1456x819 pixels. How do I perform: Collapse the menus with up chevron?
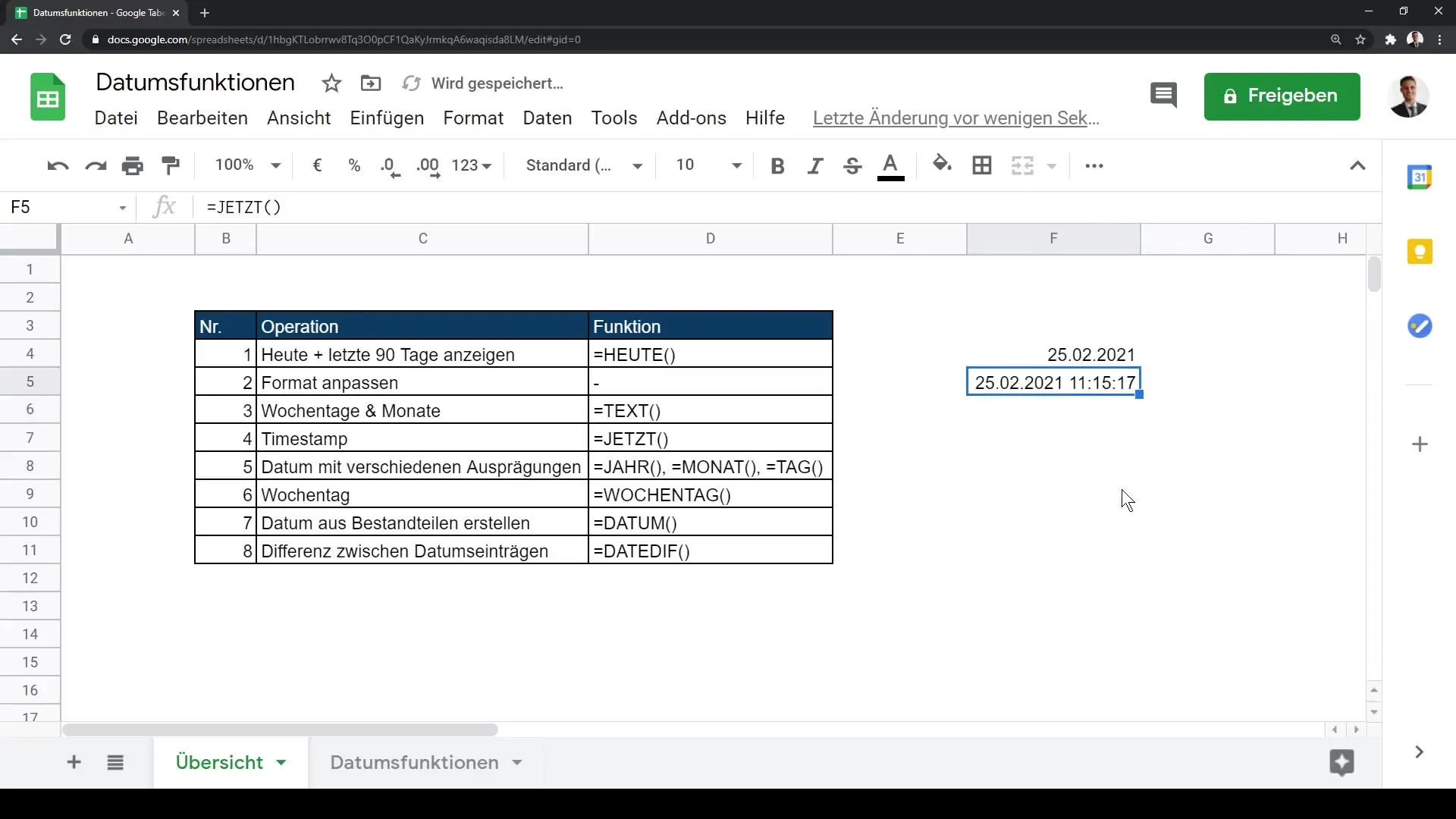(x=1357, y=166)
